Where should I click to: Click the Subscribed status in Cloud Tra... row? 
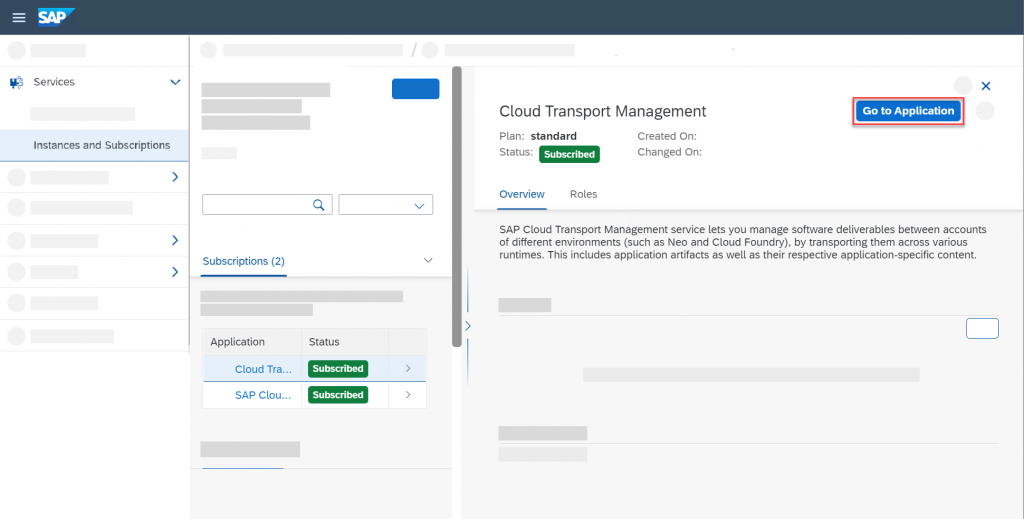coord(338,369)
